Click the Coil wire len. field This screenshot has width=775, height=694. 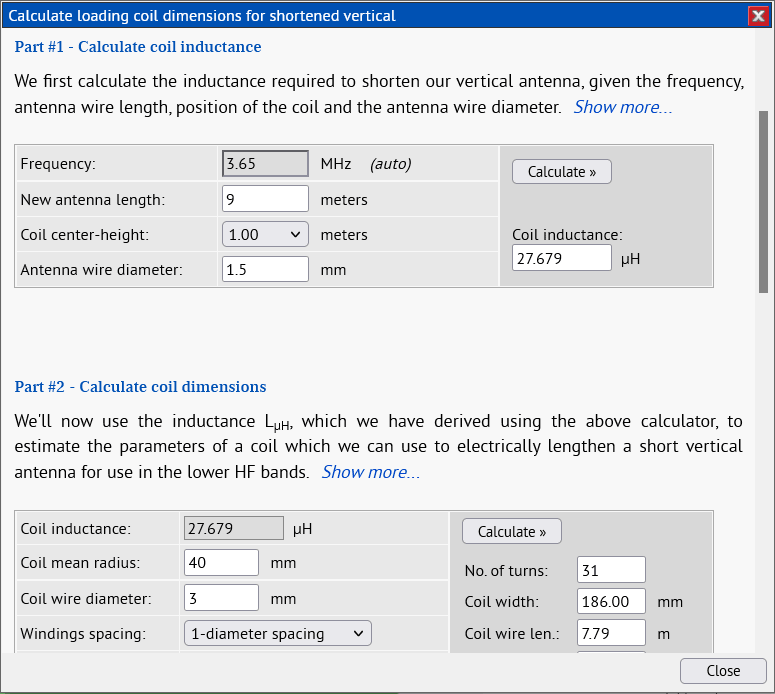coord(611,633)
